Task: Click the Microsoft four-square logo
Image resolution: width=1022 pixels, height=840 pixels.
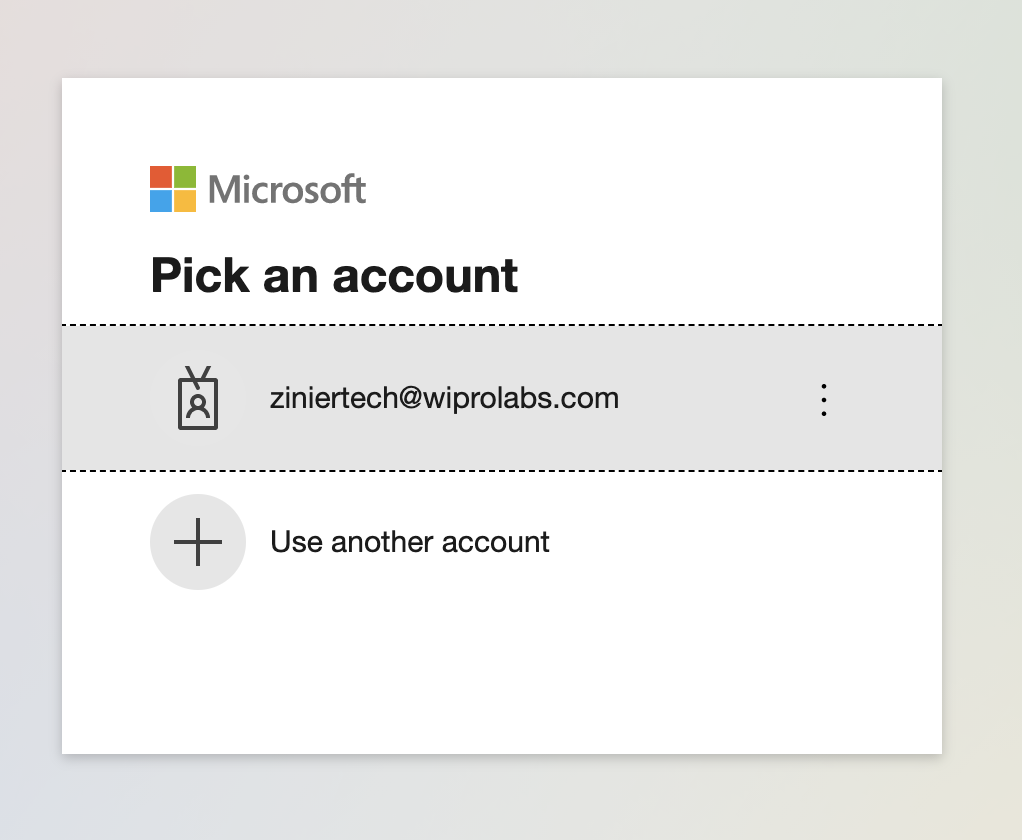Action: coord(173,189)
